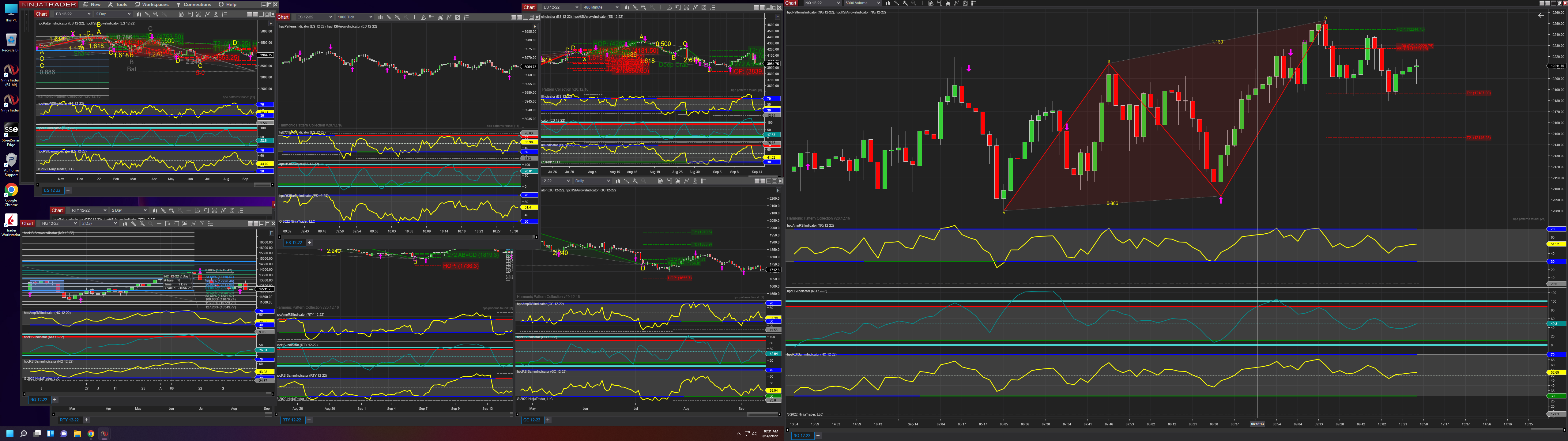The width and height of the screenshot is (1568, 441).
Task: Open the Data Box icon in the NQ 5000 Volume chart toolbar
Action: [931, 3]
